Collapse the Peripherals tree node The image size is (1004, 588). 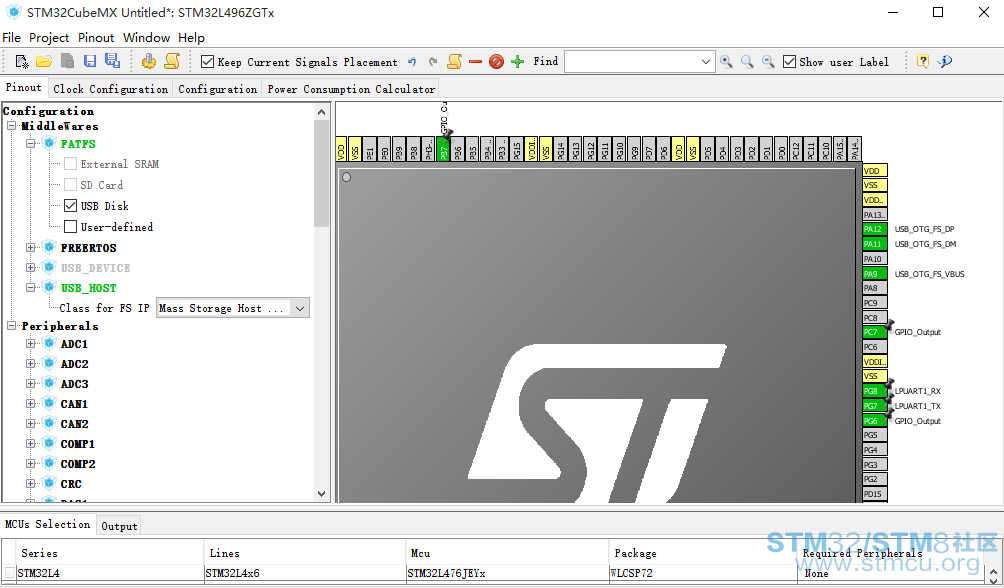12,326
